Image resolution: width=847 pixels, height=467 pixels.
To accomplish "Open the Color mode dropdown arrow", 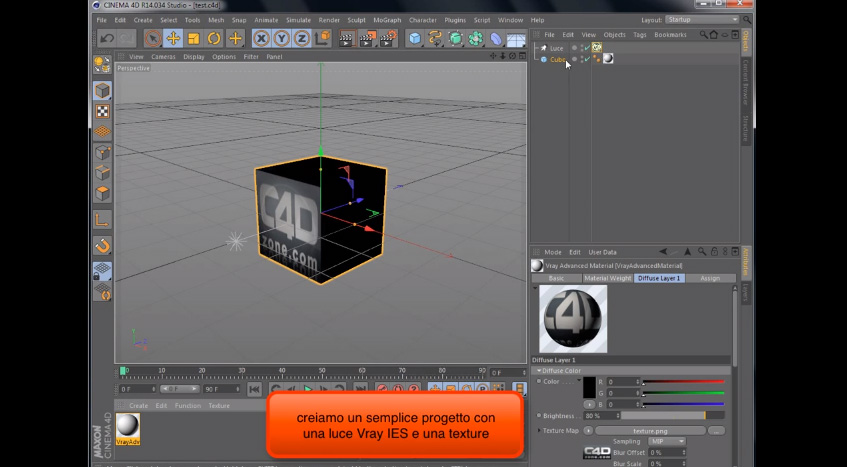I will coord(579,381).
